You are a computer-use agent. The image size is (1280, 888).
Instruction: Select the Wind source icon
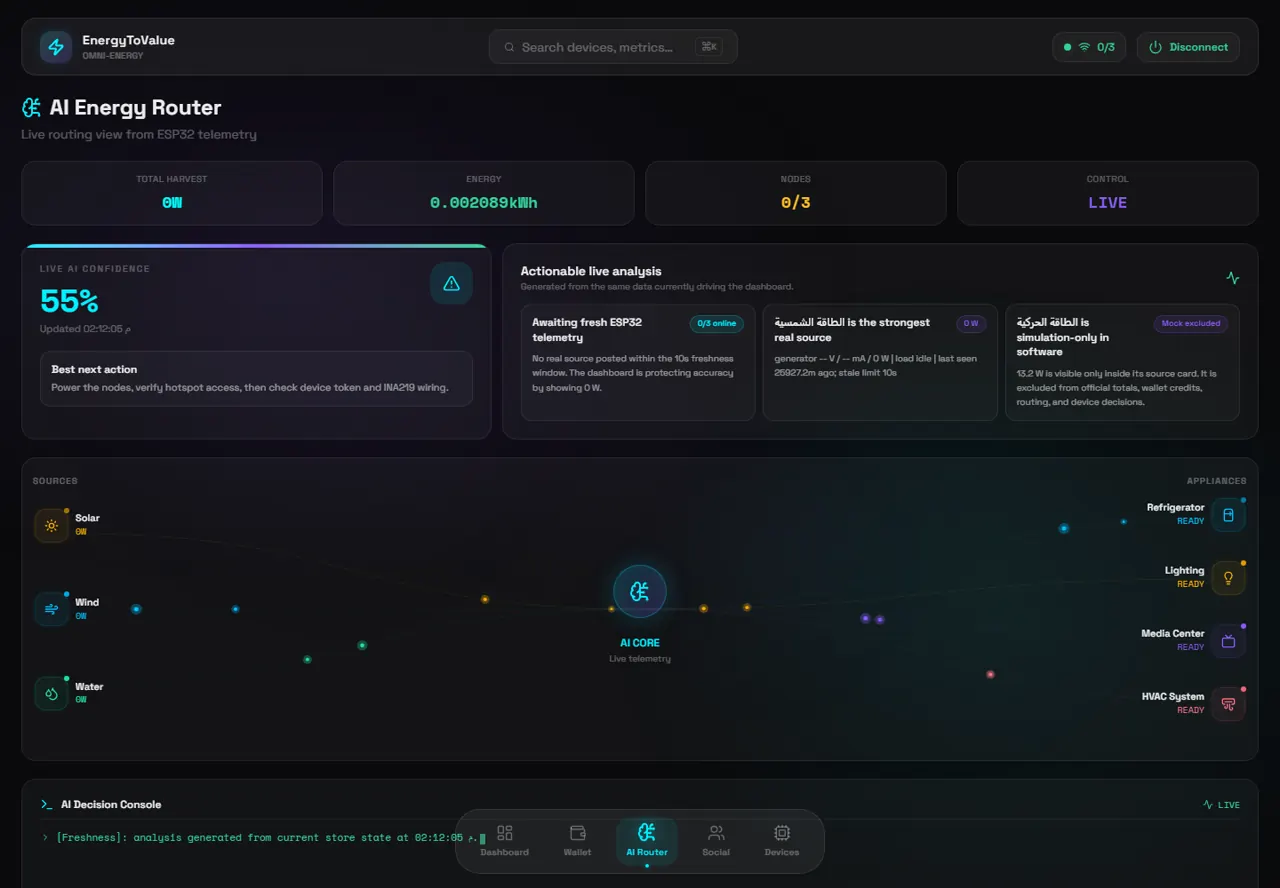tap(51, 609)
